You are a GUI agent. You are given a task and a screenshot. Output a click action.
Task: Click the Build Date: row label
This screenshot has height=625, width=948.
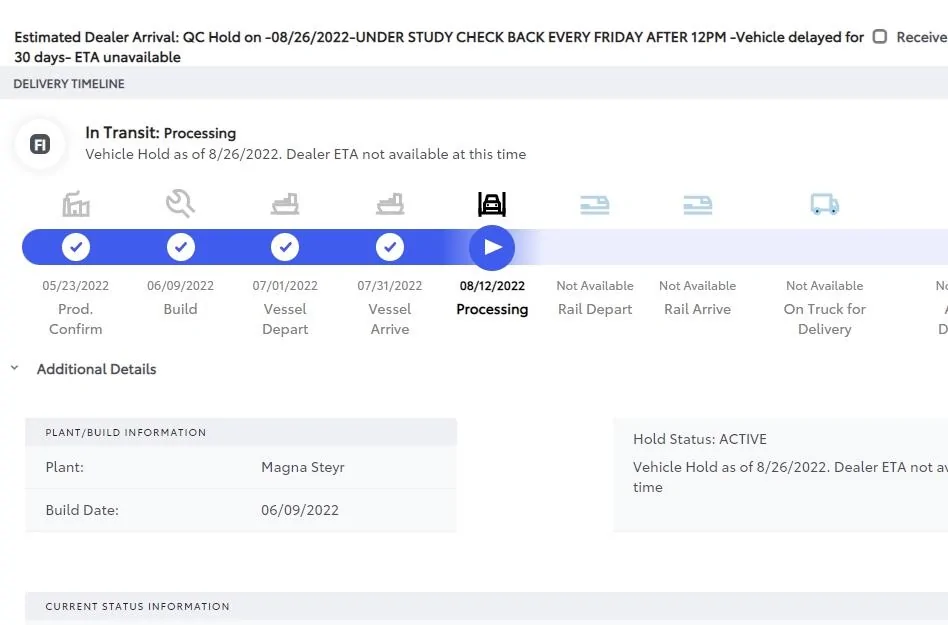[x=82, y=510]
